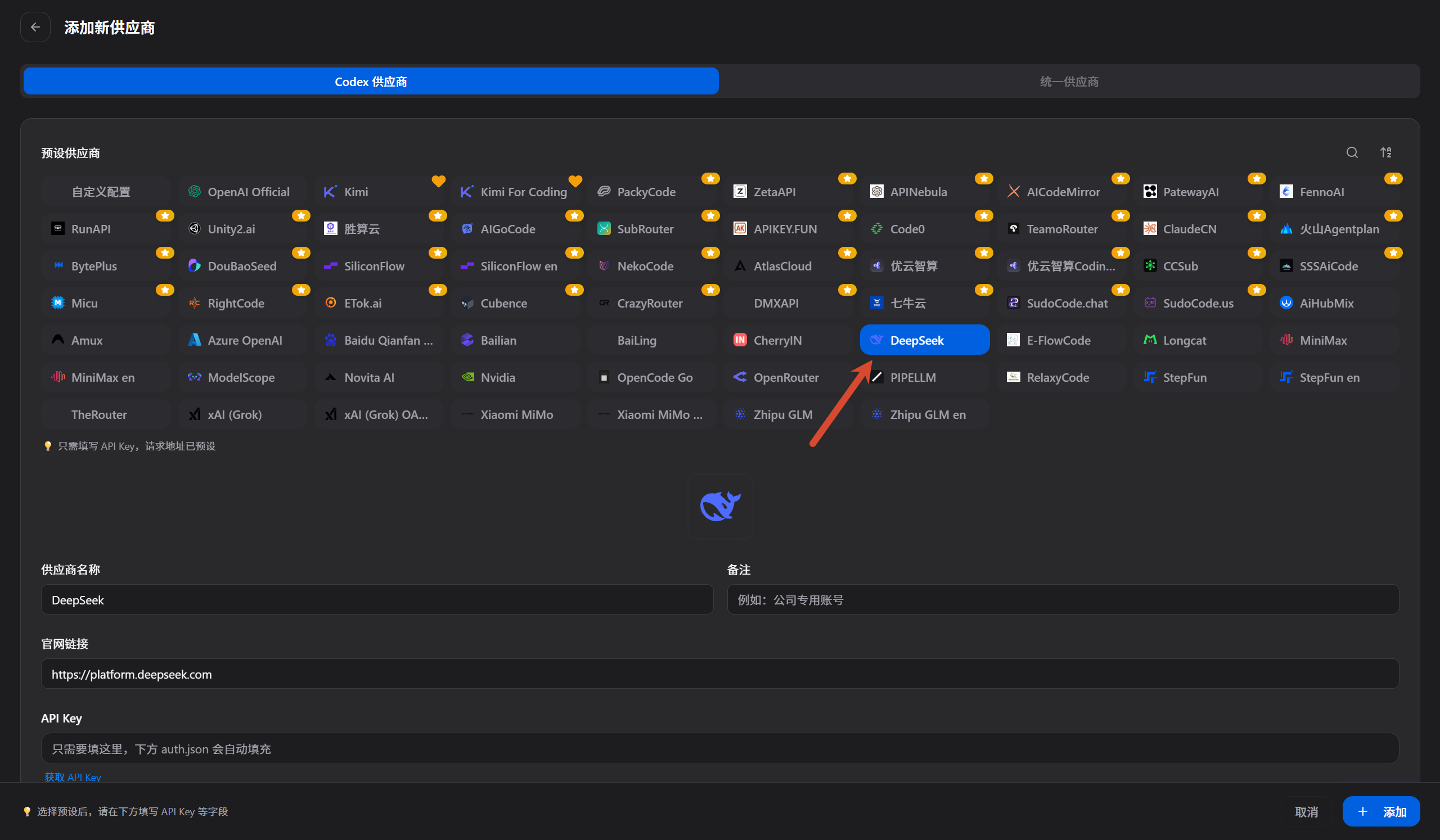
Task: Click the ClaudeCN icon
Action: coord(1150,229)
